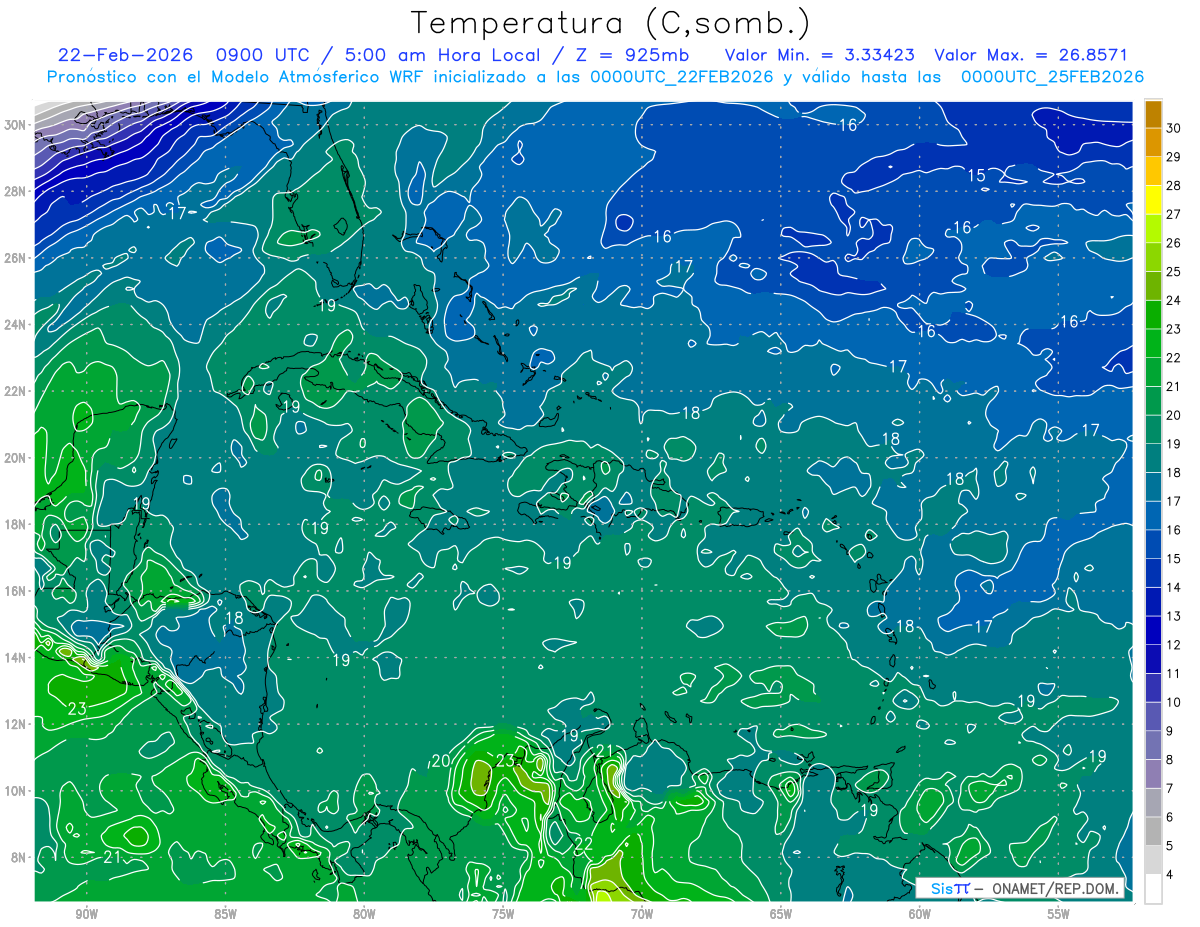Image resolution: width=1200 pixels, height=927 pixels.
Task: Click colorbar scale label "6"
Action: tap(1171, 818)
